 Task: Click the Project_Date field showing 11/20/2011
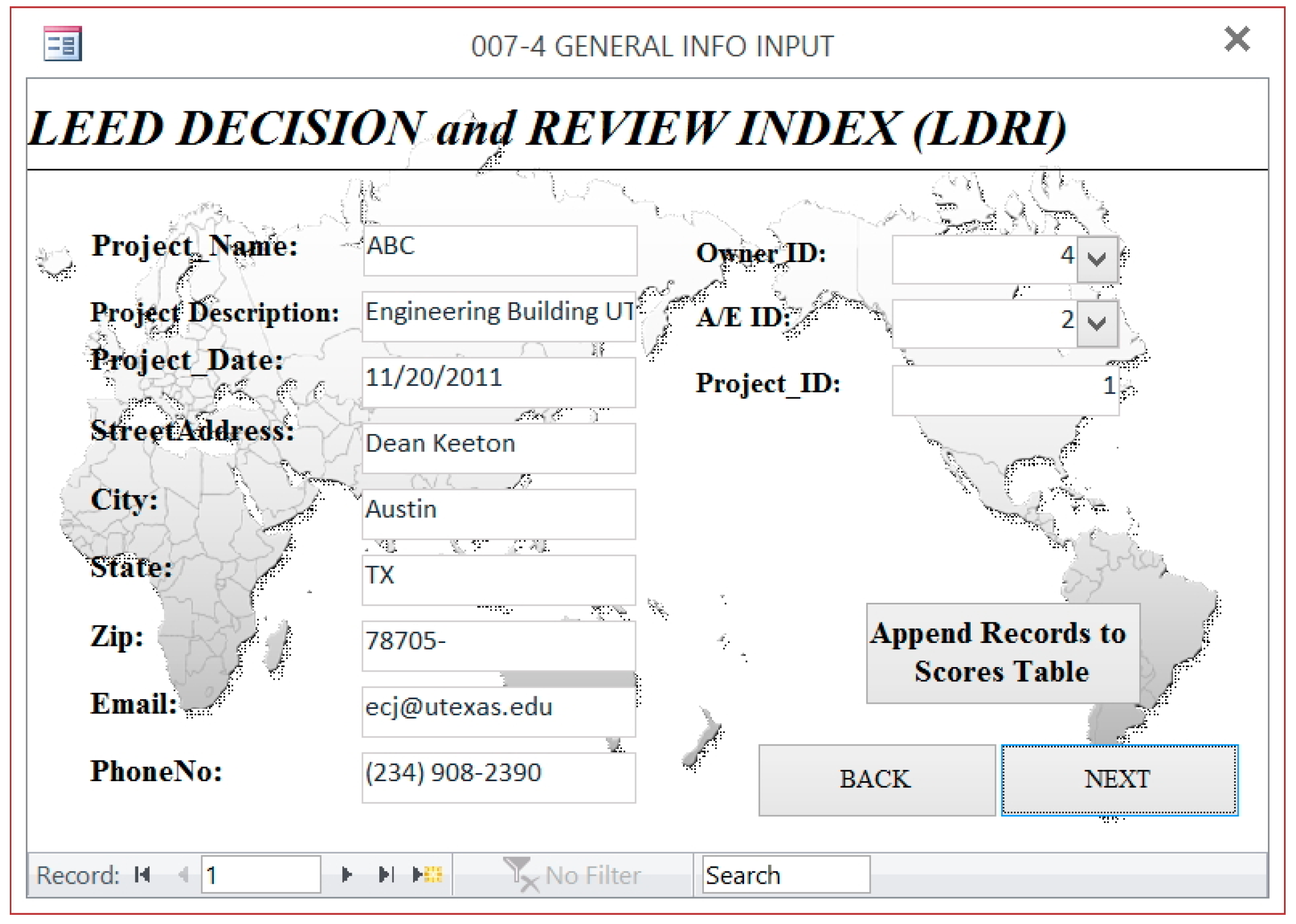(x=499, y=382)
